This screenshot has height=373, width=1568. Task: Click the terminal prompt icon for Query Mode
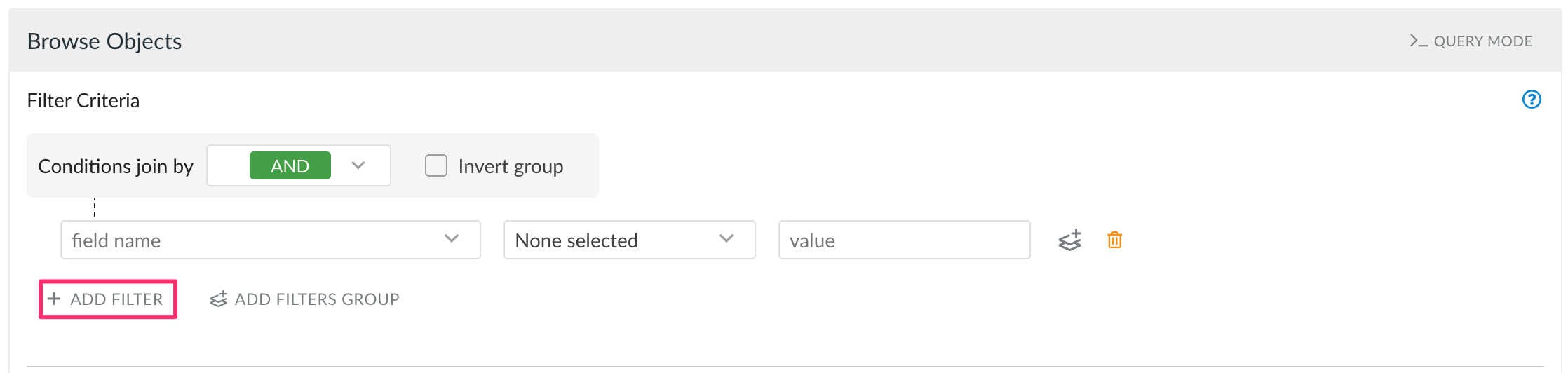pyautogui.click(x=1419, y=41)
